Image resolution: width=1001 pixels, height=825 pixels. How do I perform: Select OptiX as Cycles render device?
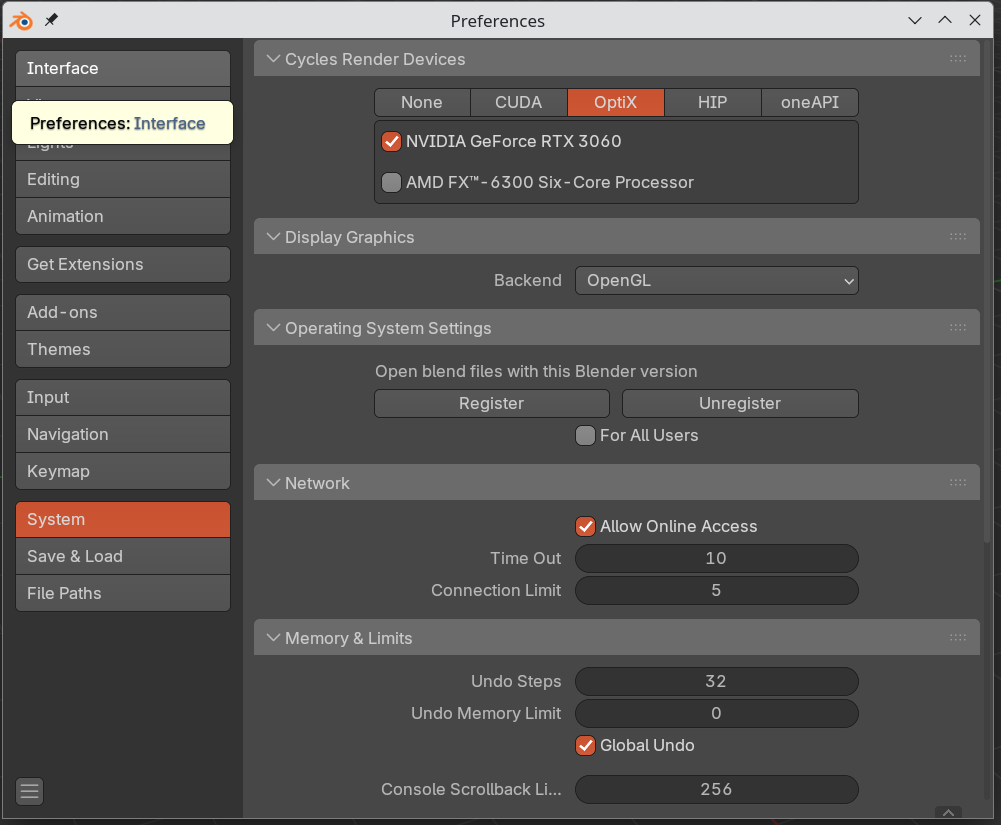click(616, 102)
